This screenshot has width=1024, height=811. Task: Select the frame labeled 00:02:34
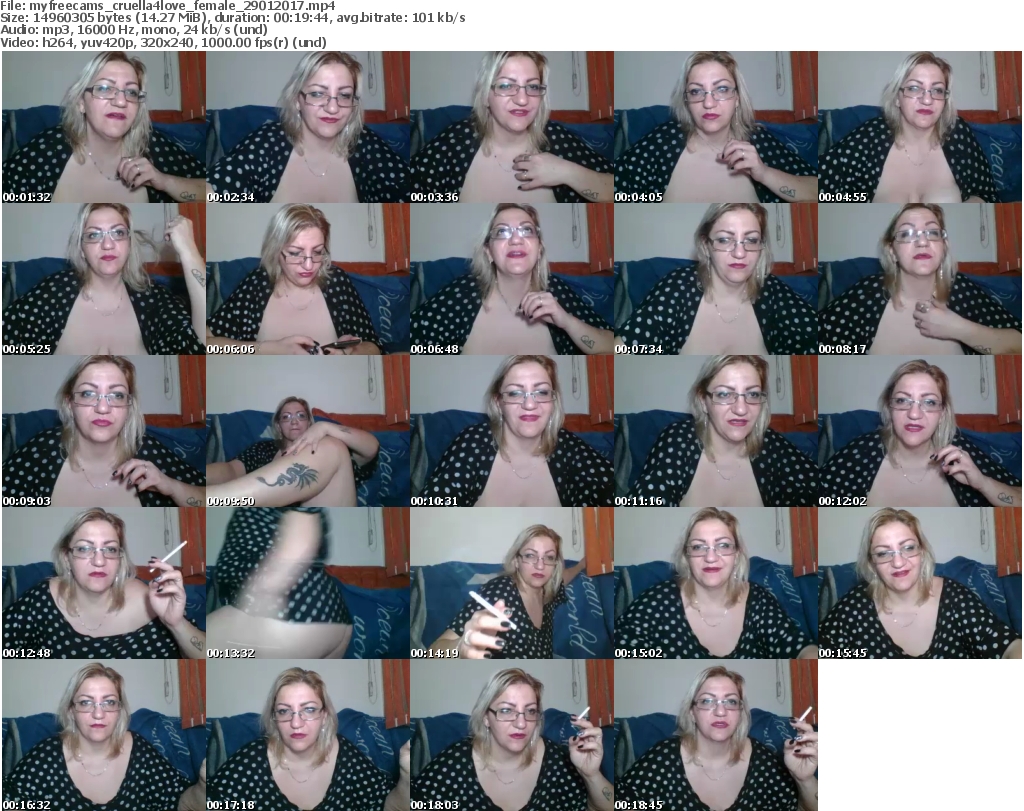pos(307,127)
